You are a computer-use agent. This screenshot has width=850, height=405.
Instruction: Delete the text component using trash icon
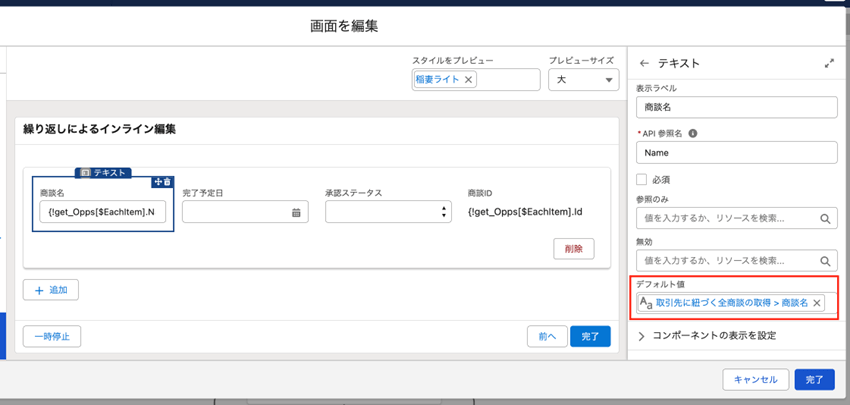point(167,181)
